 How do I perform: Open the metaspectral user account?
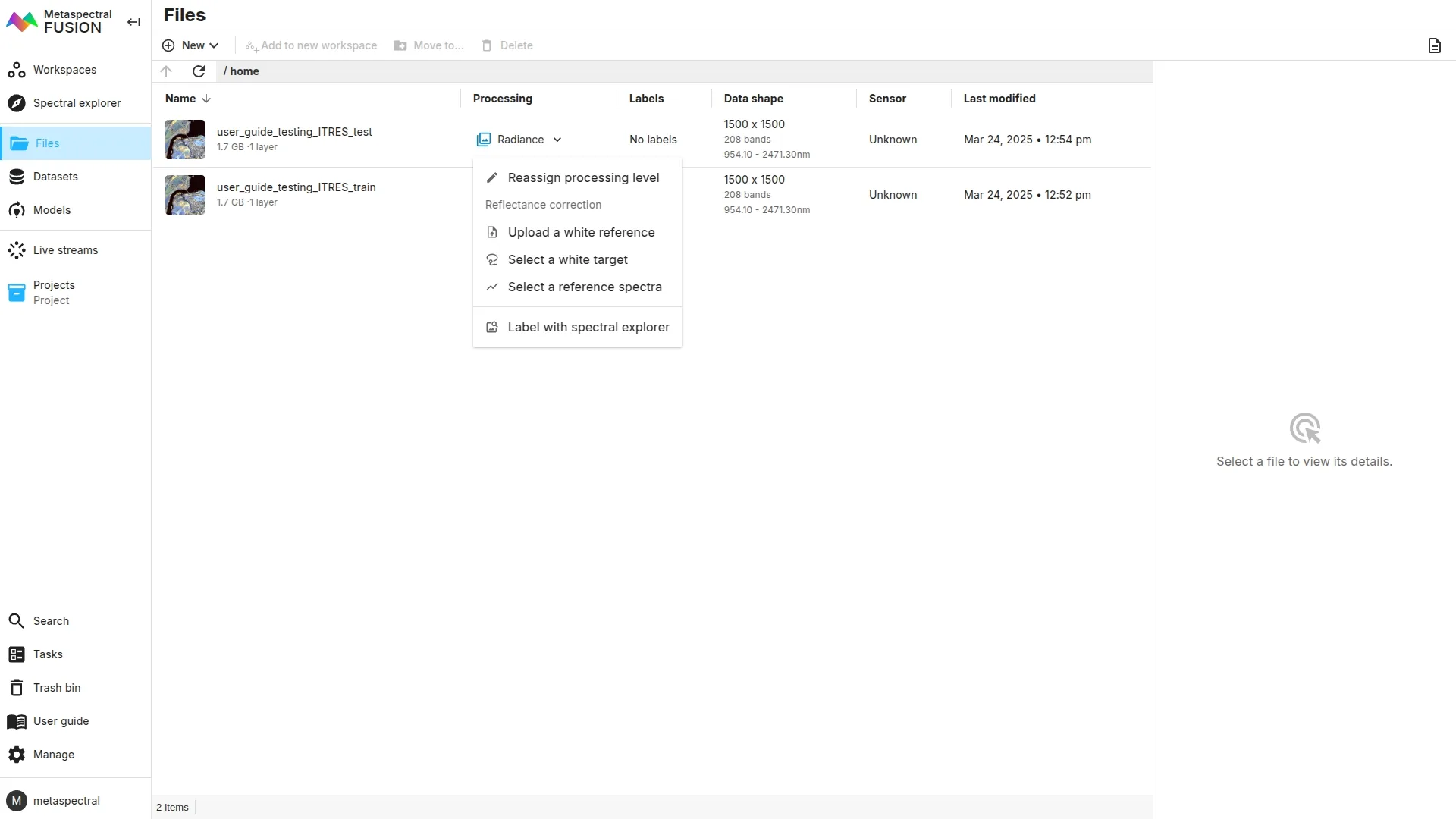point(66,801)
